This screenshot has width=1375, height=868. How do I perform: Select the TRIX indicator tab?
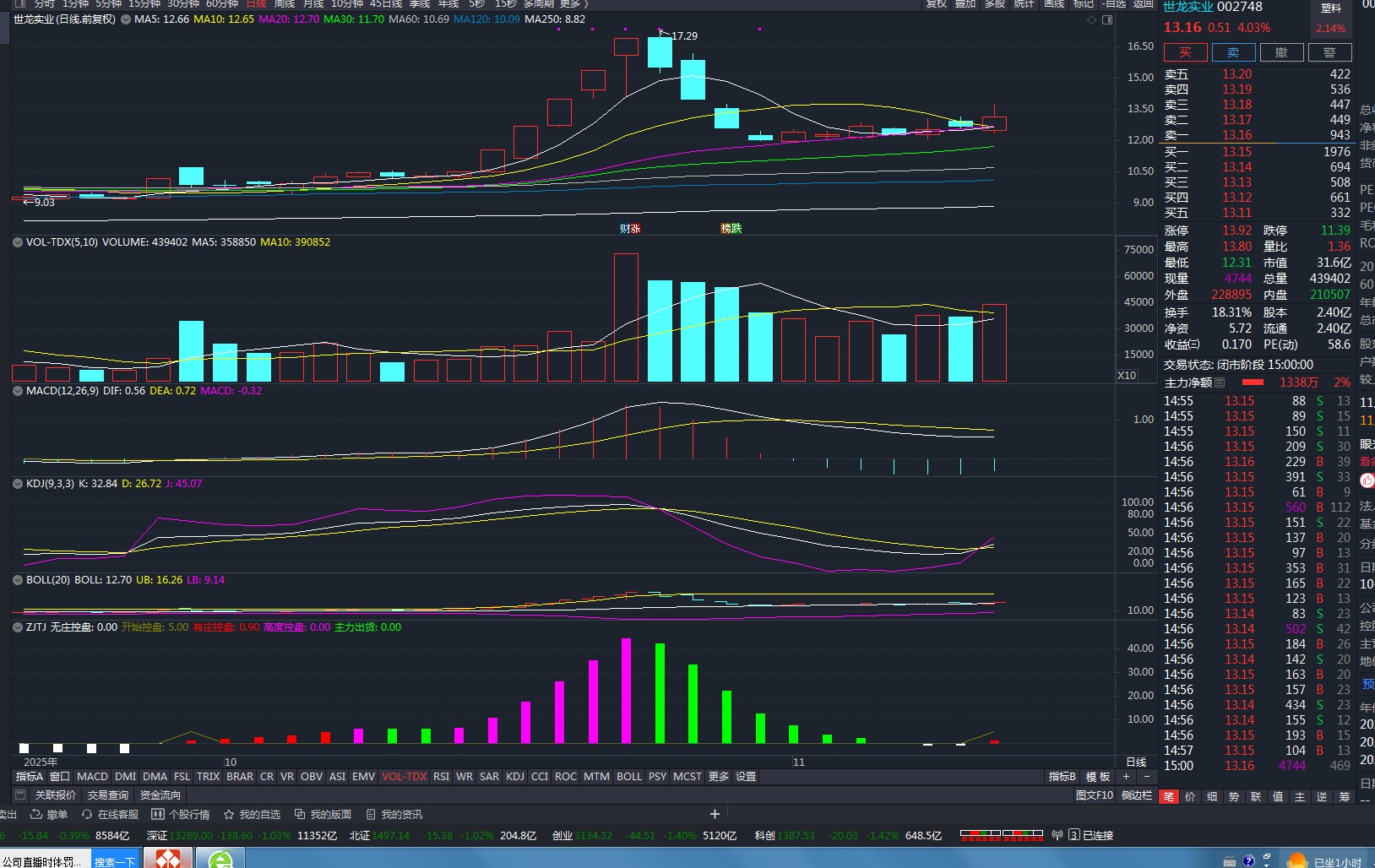click(208, 777)
